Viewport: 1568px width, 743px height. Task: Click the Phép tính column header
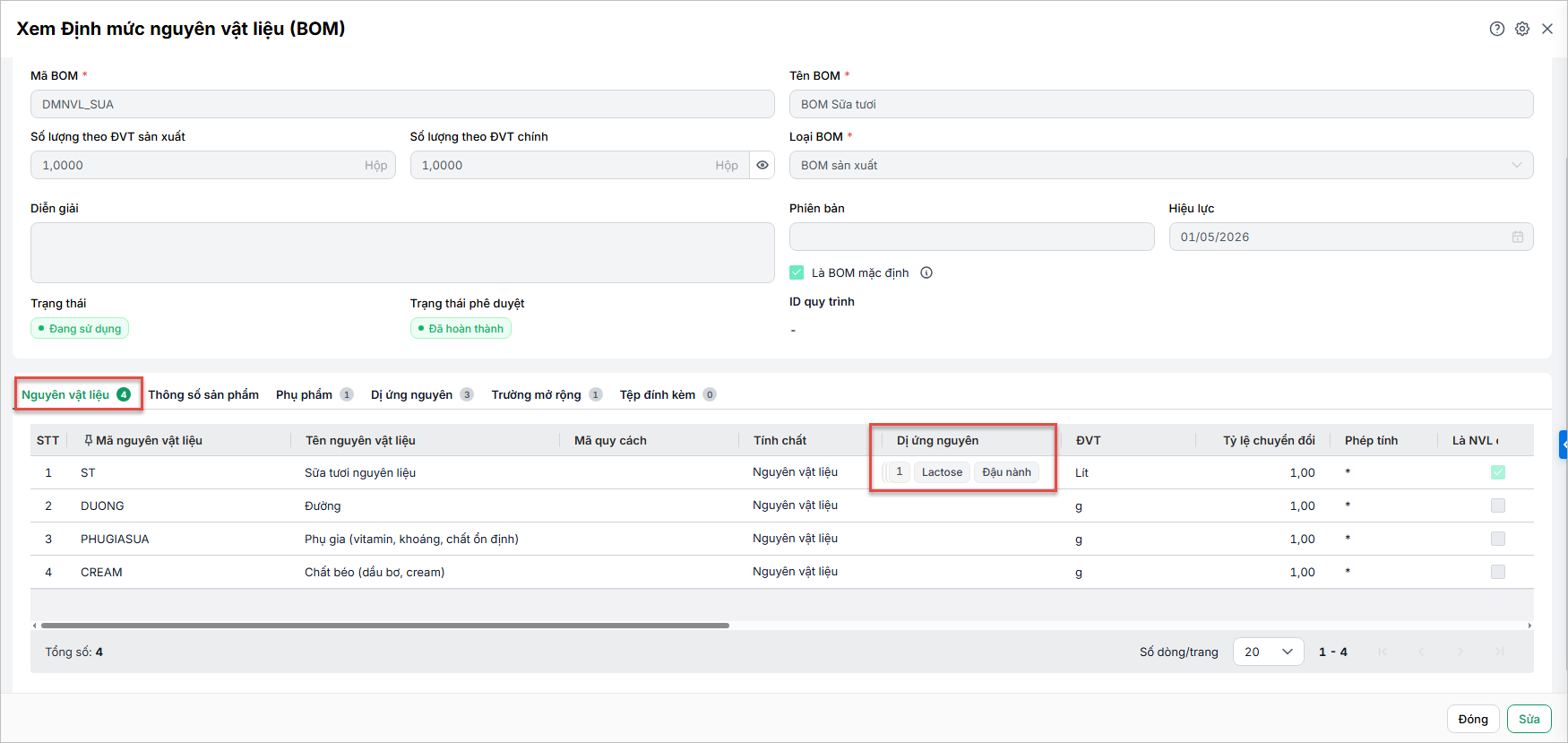coord(1384,440)
